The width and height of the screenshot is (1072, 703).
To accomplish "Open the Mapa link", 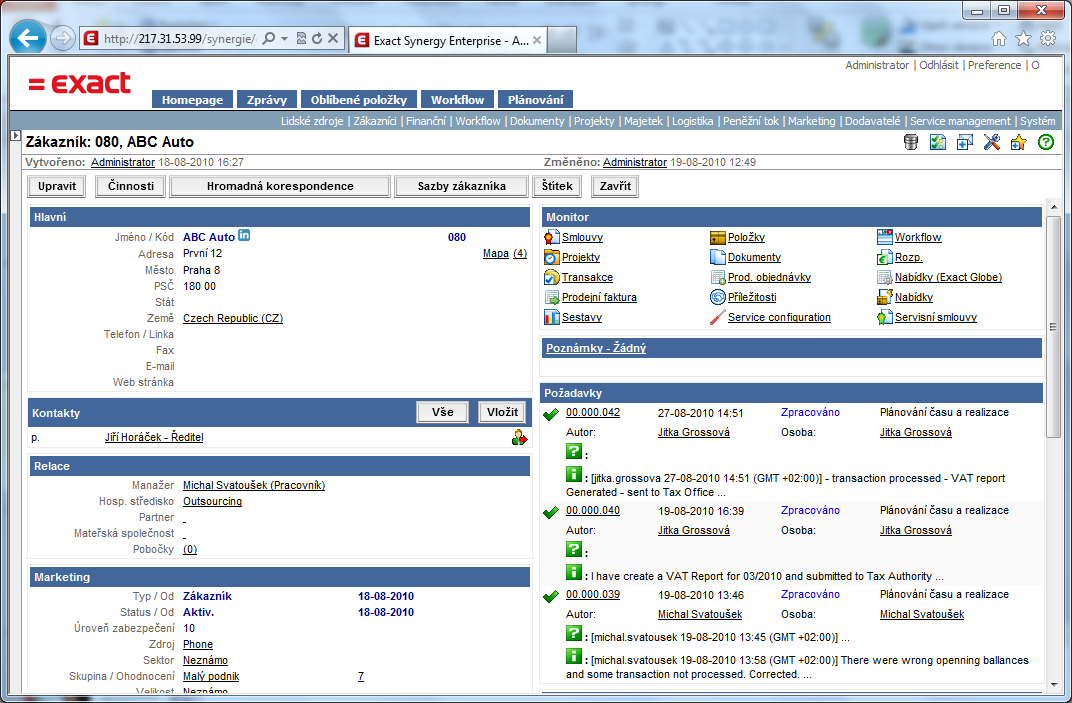I will pos(496,253).
